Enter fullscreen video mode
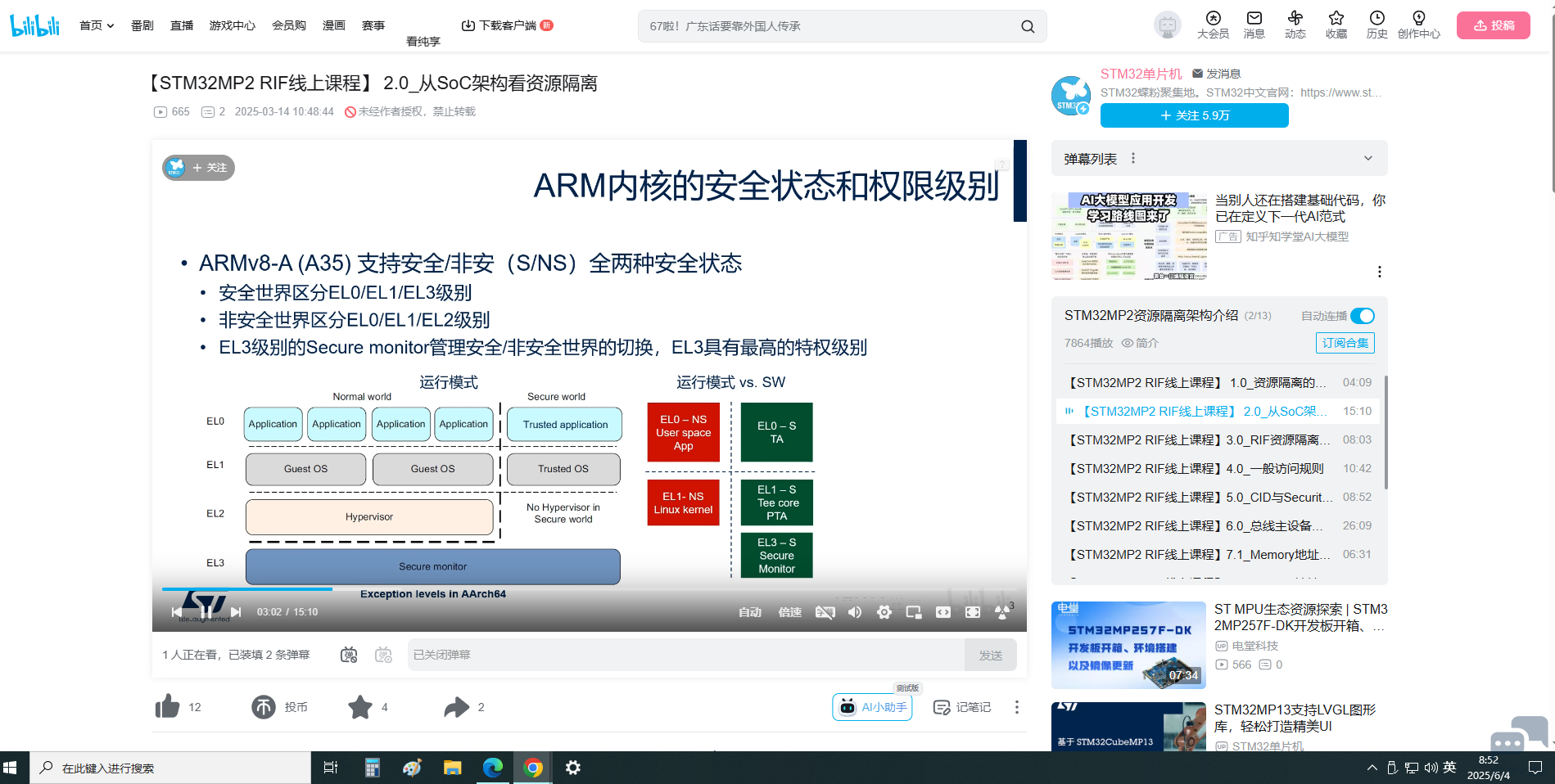 point(973,612)
